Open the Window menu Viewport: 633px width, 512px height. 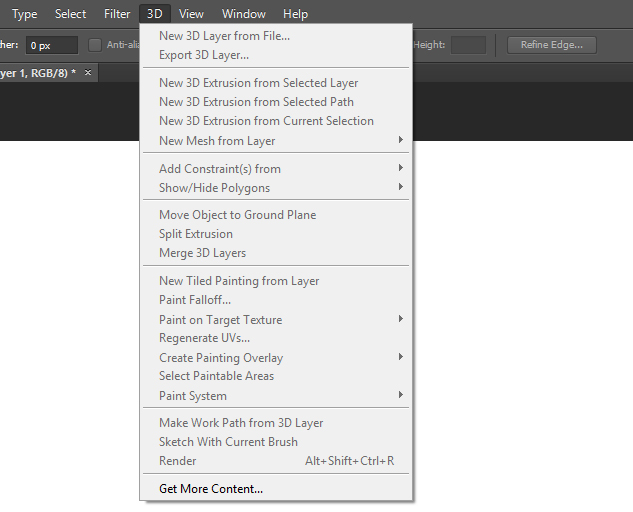tap(244, 14)
